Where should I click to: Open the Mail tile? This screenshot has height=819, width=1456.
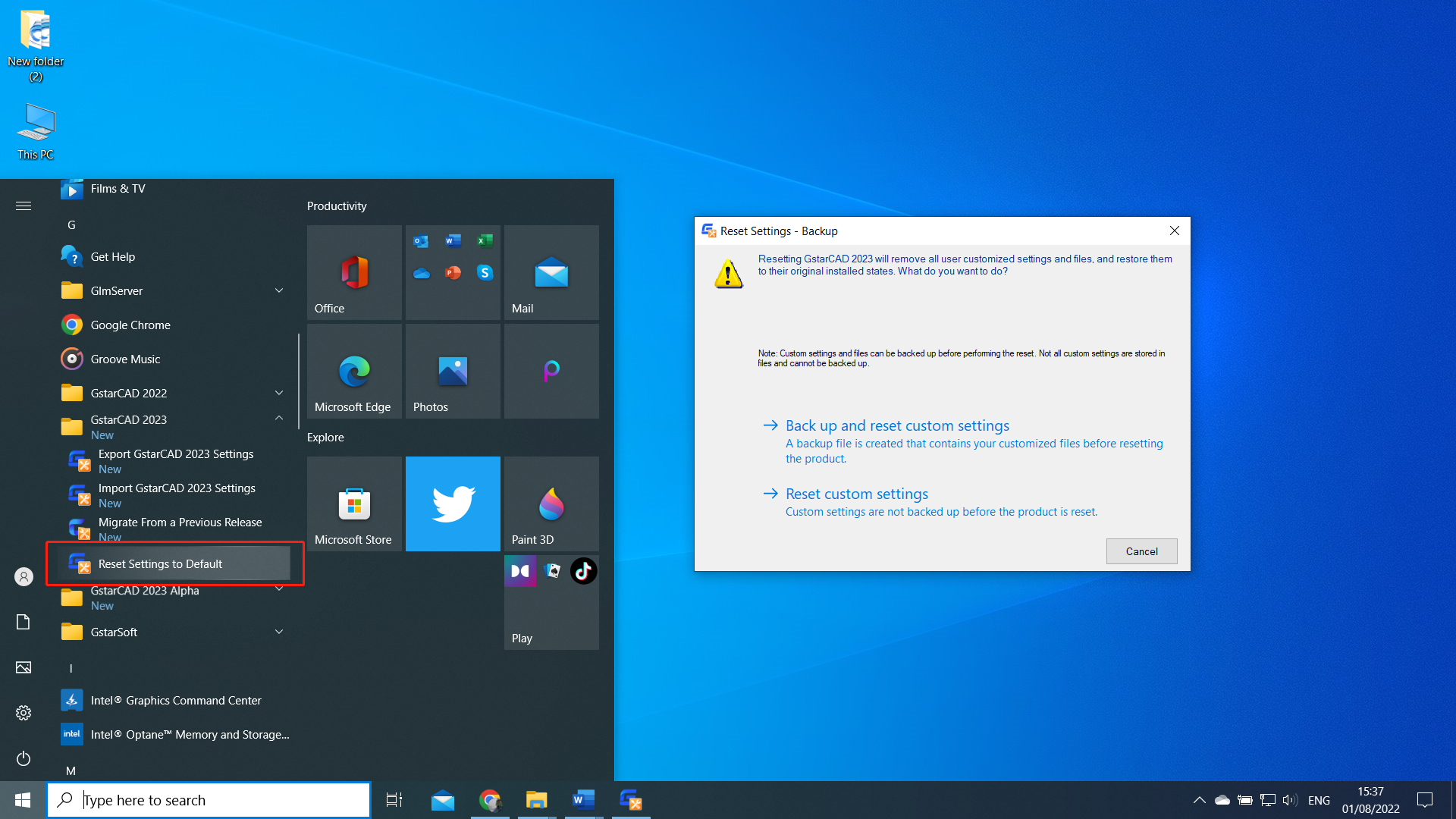point(551,272)
